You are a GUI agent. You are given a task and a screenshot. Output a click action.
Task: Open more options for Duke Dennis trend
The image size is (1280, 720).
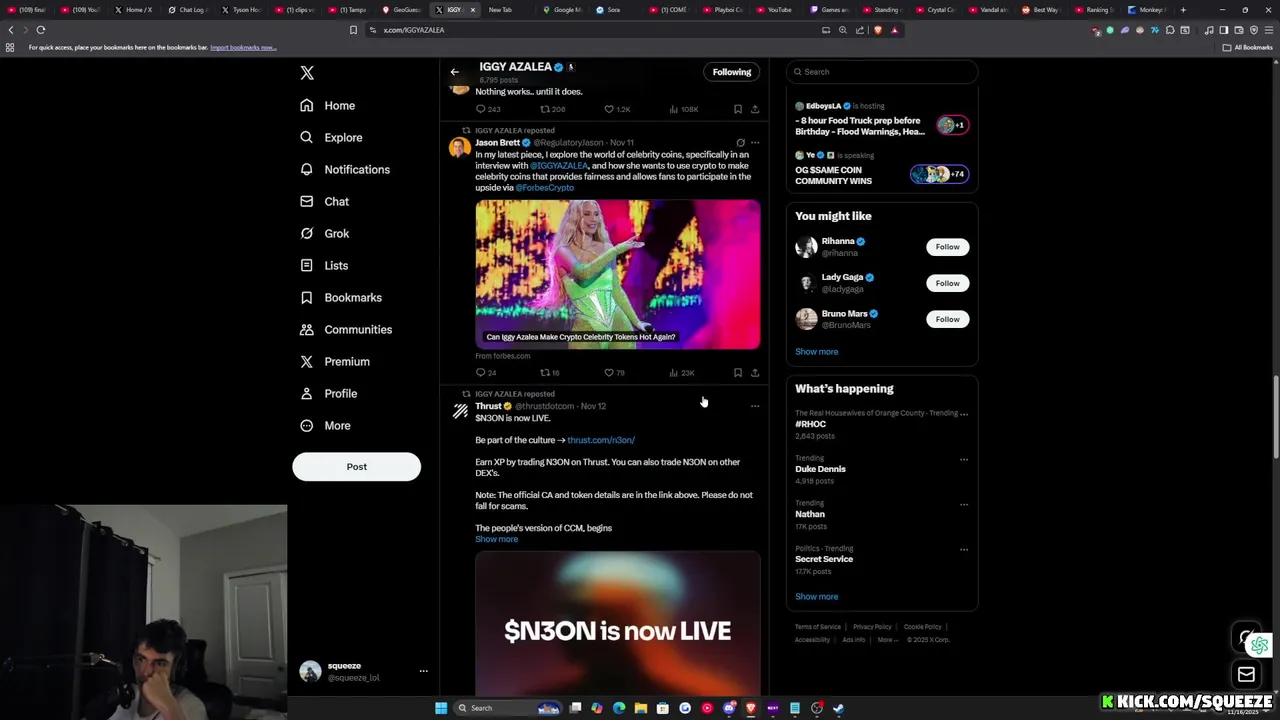pyautogui.click(x=964, y=460)
